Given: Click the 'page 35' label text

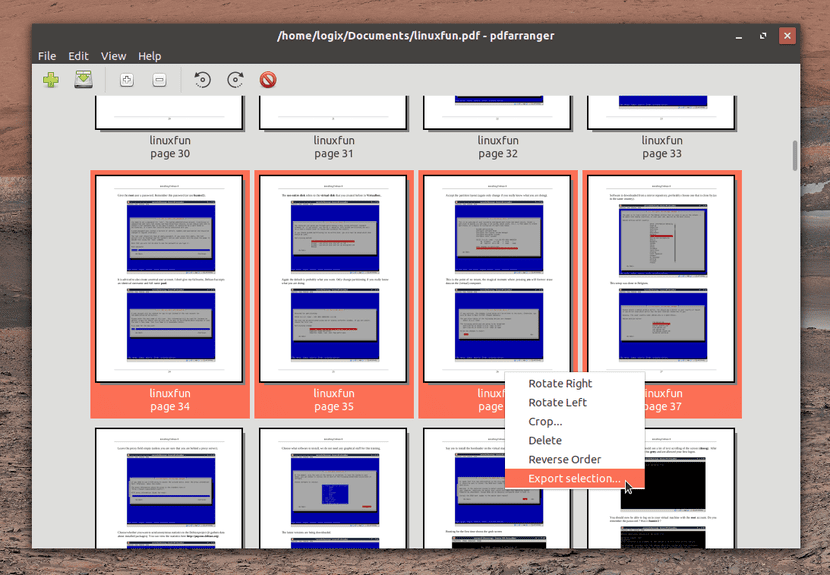Looking at the screenshot, I should 333,407.
